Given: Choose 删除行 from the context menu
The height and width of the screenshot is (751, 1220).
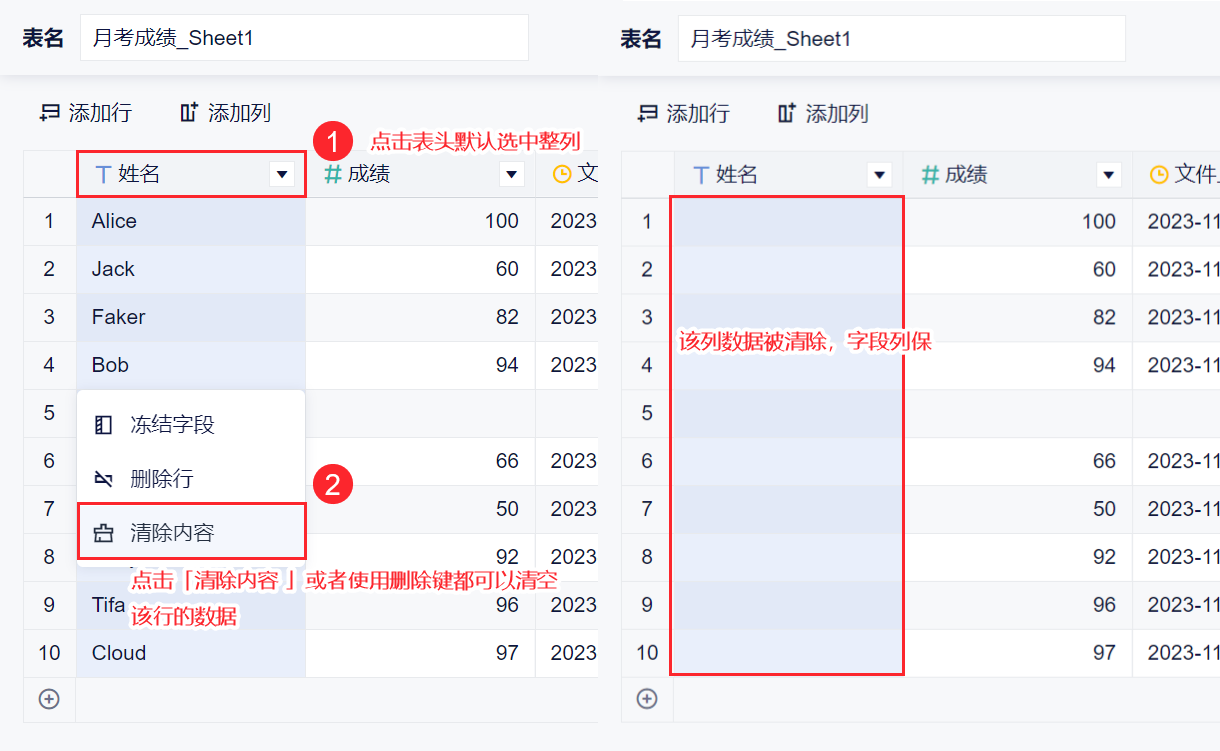Looking at the screenshot, I should coord(161,479).
